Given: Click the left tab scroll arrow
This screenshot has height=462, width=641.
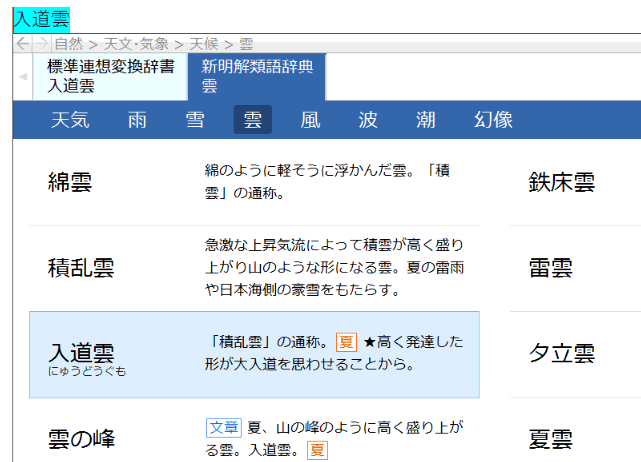Looking at the screenshot, I should 23,76.
